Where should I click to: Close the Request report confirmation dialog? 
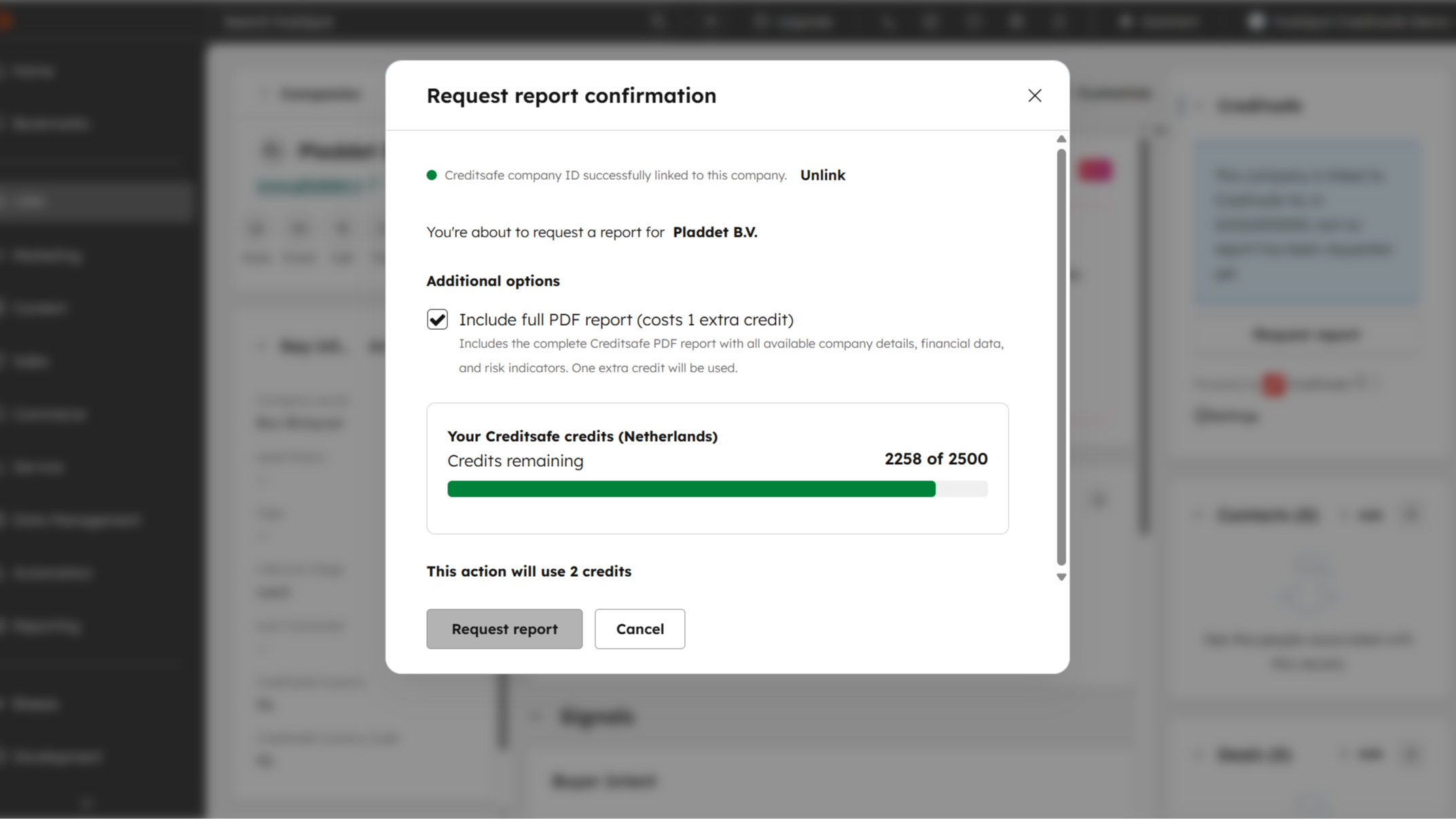pyautogui.click(x=1034, y=96)
